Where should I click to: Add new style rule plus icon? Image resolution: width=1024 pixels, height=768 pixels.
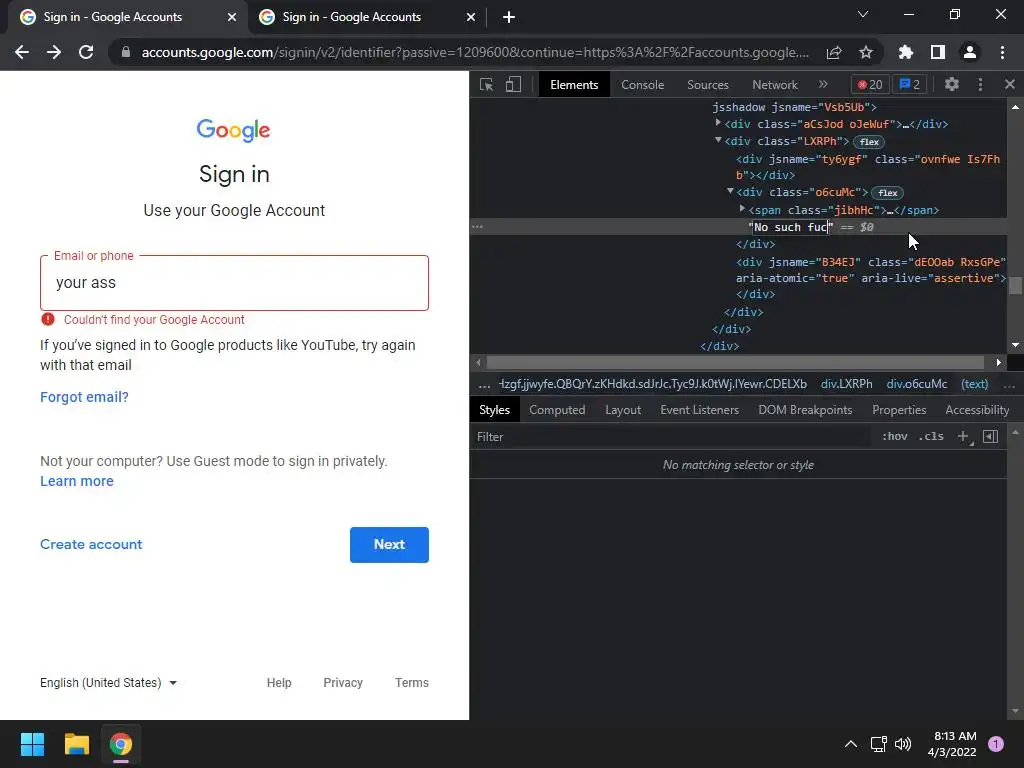pyautogui.click(x=963, y=436)
